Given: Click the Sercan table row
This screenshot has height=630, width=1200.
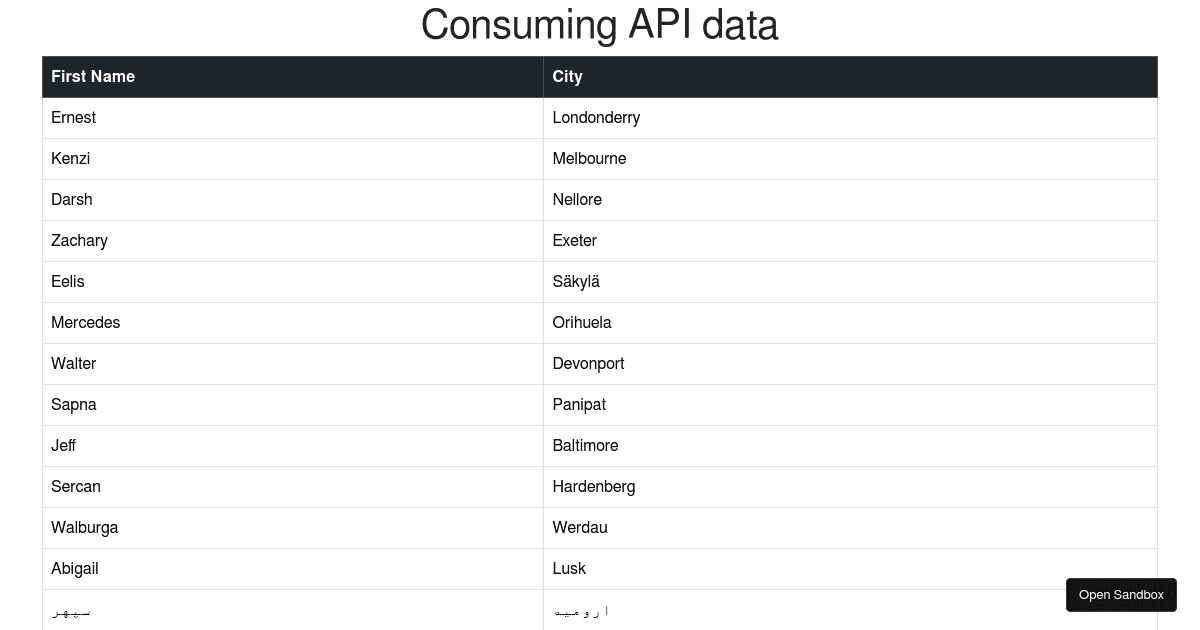Looking at the screenshot, I should point(76,487).
